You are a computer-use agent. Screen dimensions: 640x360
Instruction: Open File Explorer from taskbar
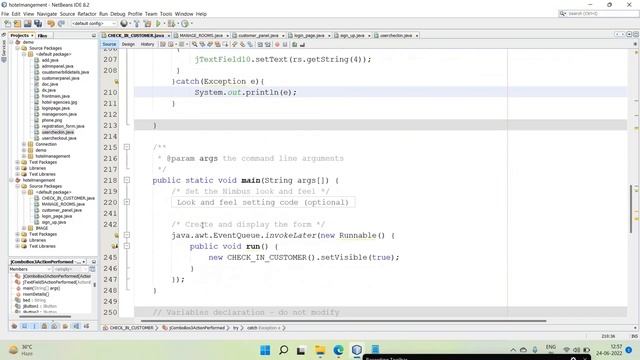[x=320, y=350]
